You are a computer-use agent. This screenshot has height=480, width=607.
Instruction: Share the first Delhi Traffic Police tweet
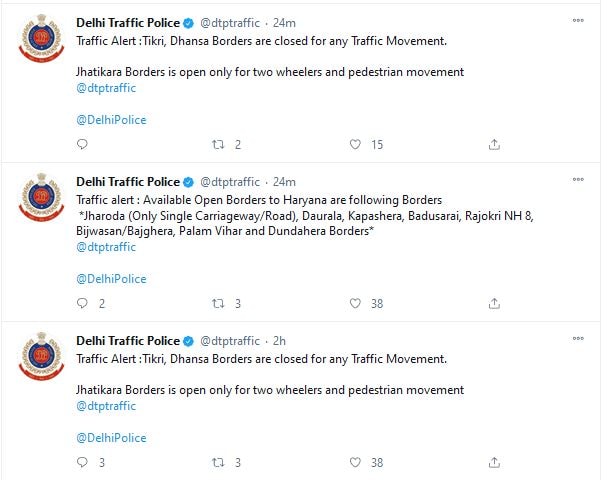pyautogui.click(x=494, y=144)
